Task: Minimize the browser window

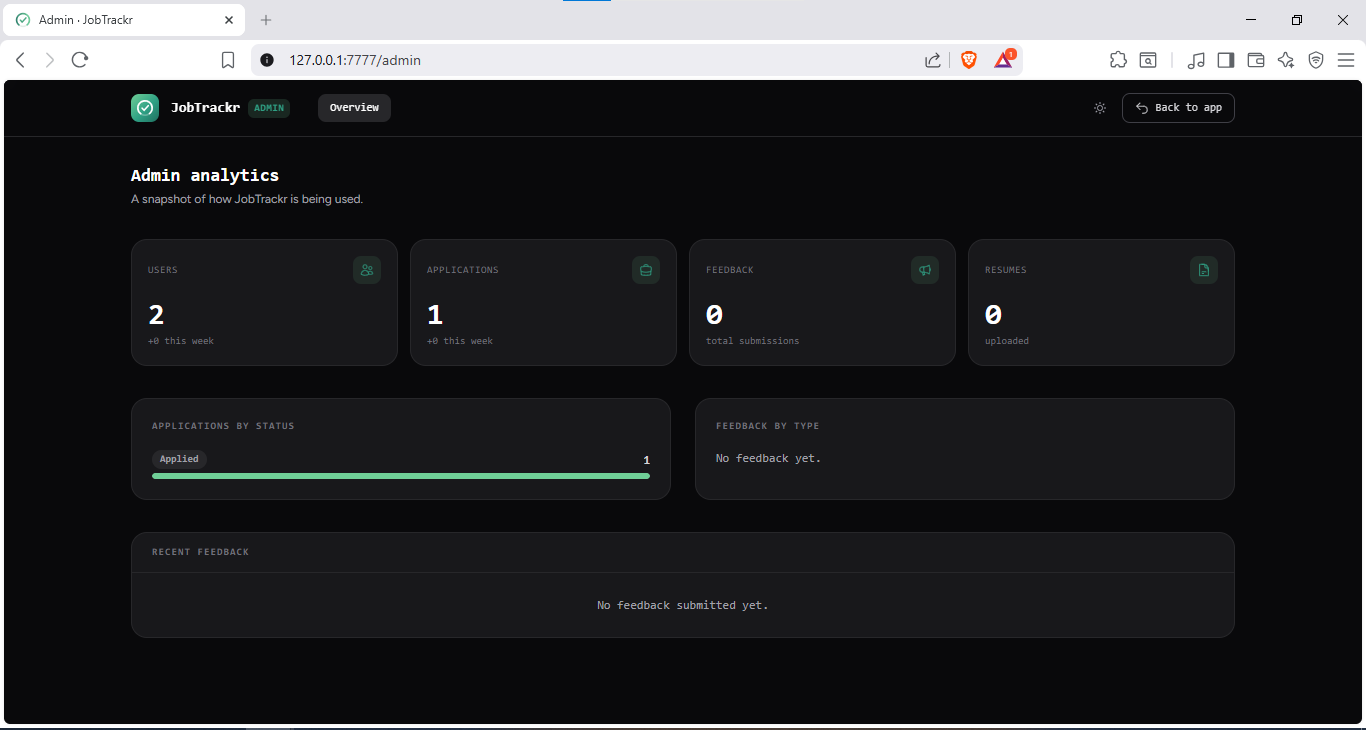Action: click(x=1251, y=20)
